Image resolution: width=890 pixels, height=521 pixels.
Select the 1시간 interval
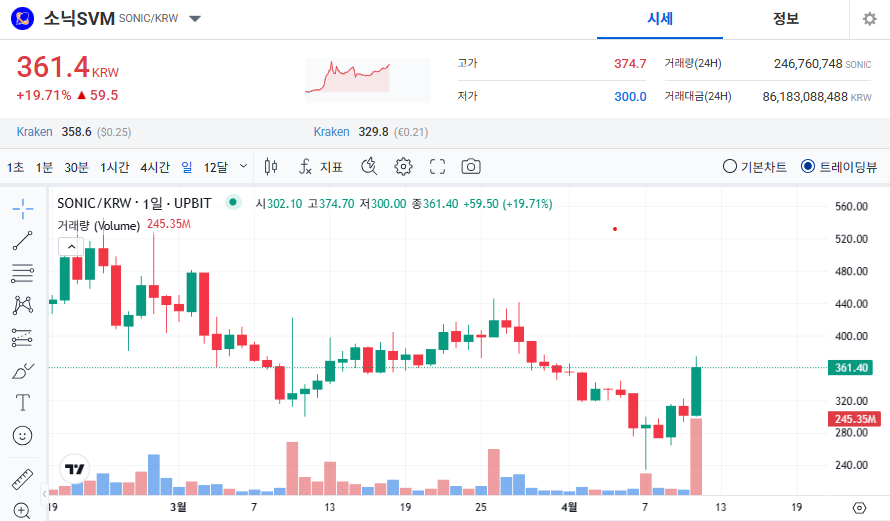tap(115, 167)
